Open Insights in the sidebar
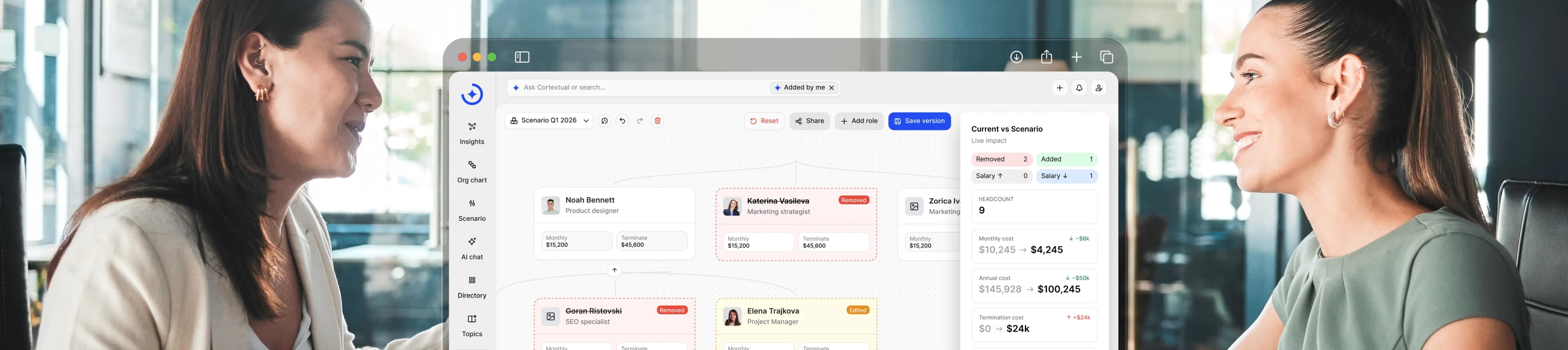 [x=472, y=134]
